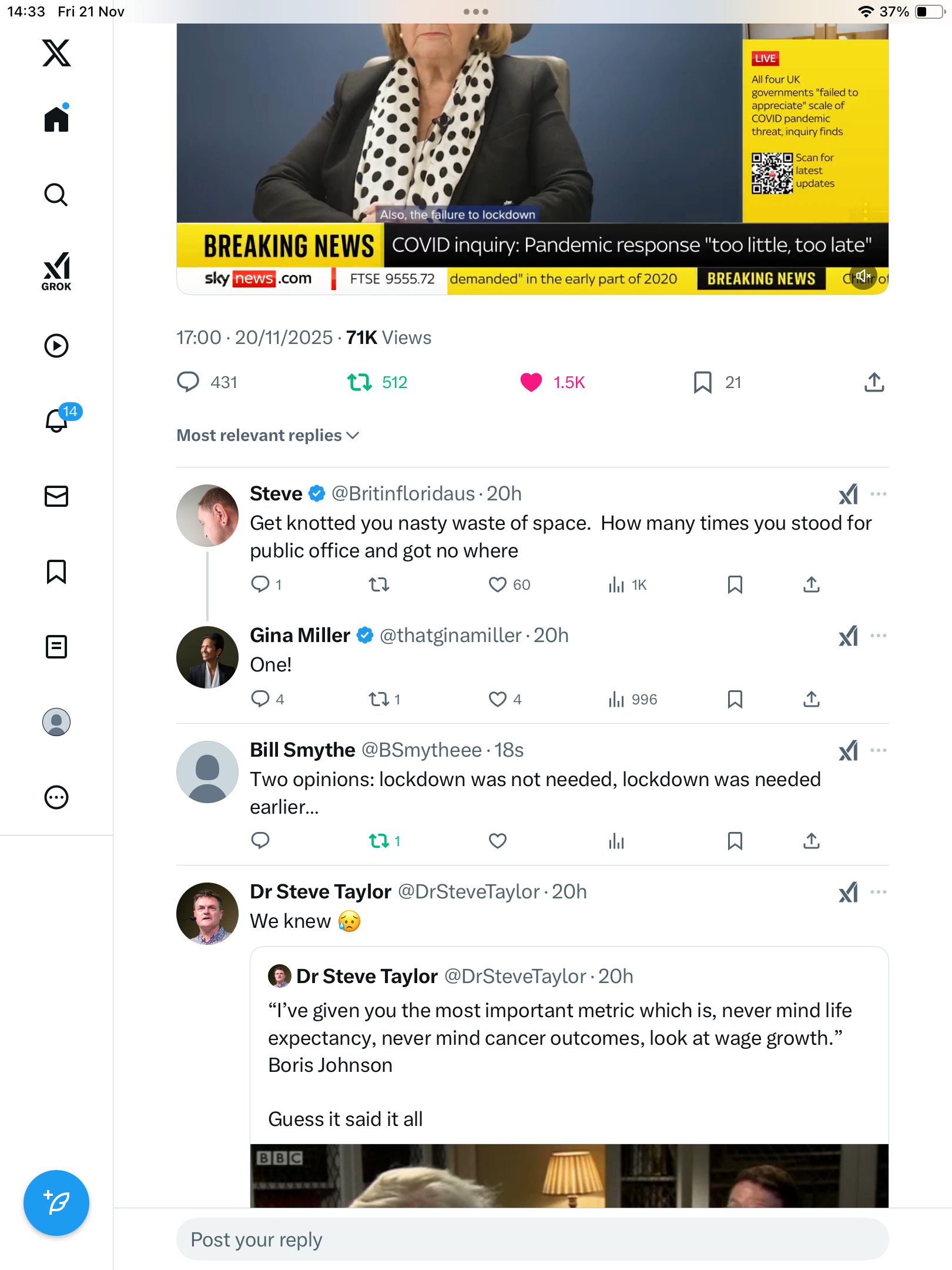Open the Search page
Image resolution: width=952 pixels, height=1270 pixels.
(x=56, y=195)
